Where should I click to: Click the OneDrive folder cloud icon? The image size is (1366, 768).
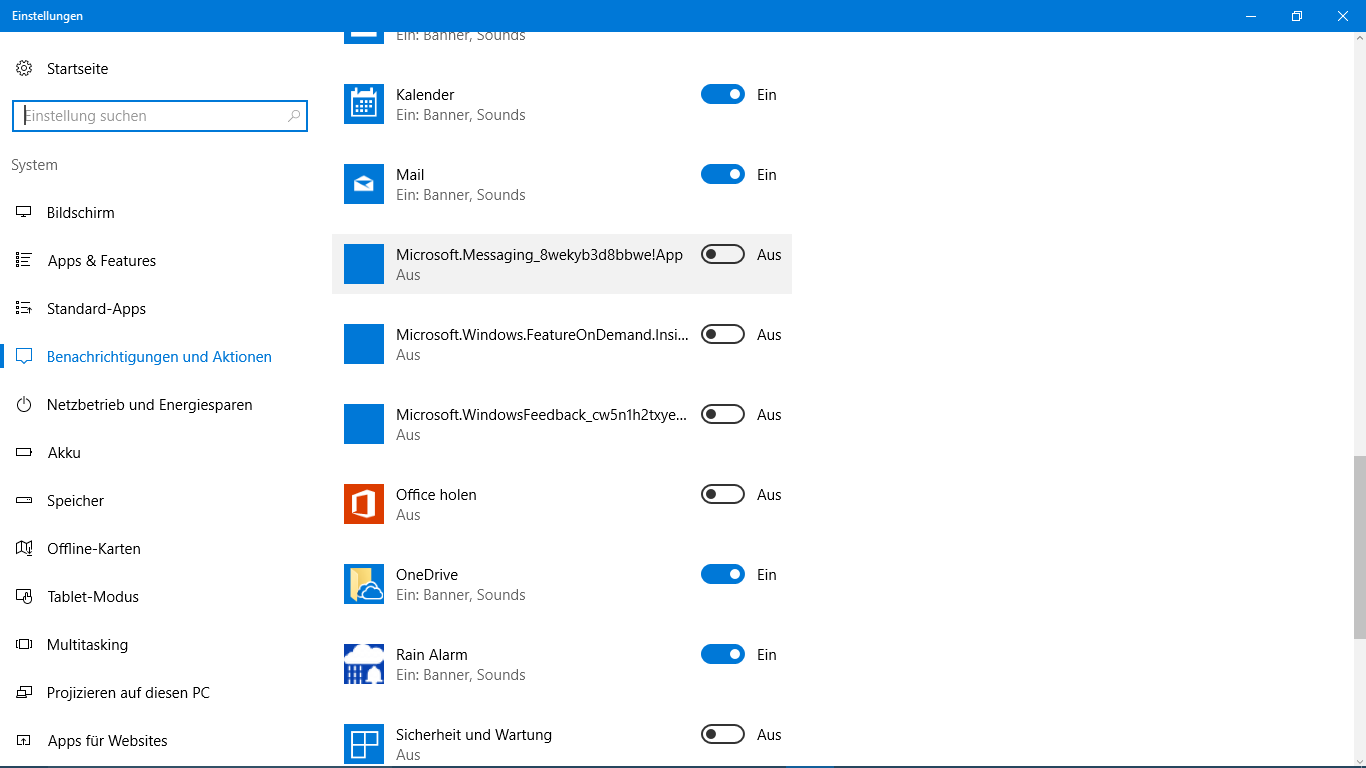click(364, 584)
